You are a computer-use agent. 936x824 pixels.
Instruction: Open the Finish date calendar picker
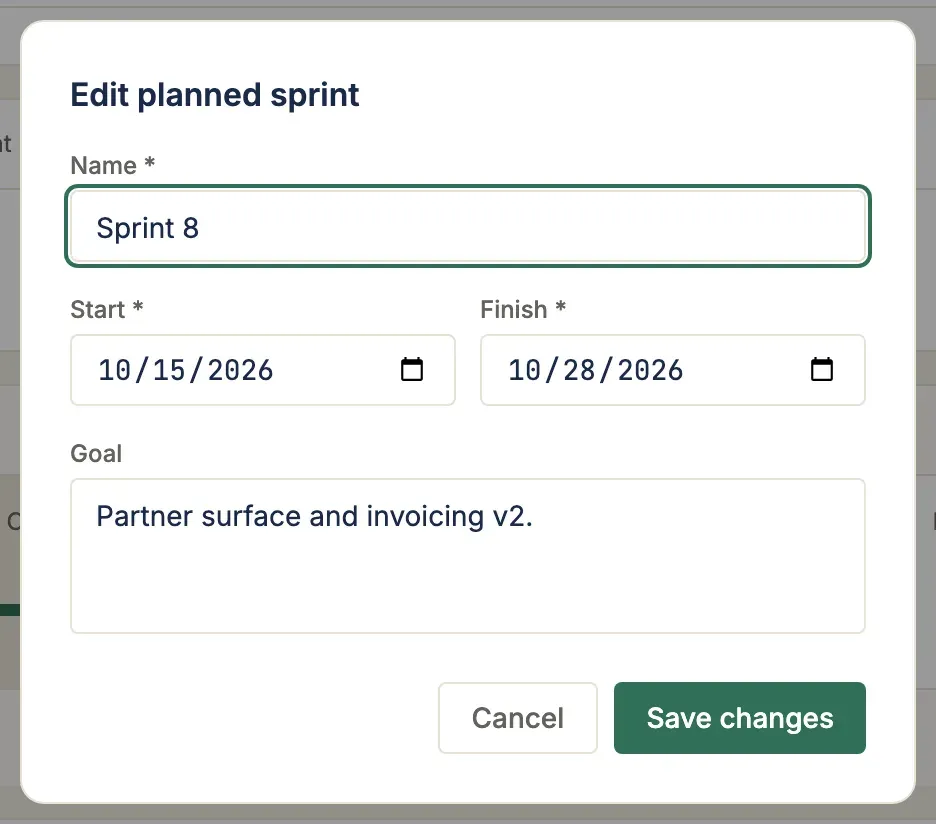click(x=821, y=370)
